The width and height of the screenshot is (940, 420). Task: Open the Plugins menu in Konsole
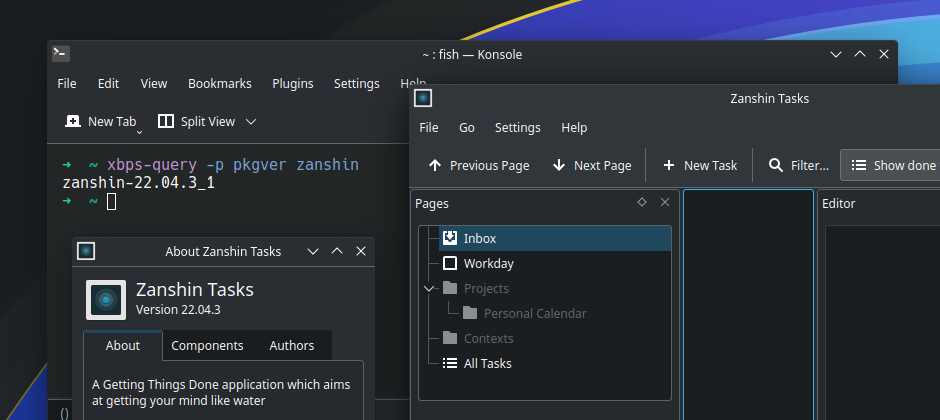pyautogui.click(x=293, y=84)
